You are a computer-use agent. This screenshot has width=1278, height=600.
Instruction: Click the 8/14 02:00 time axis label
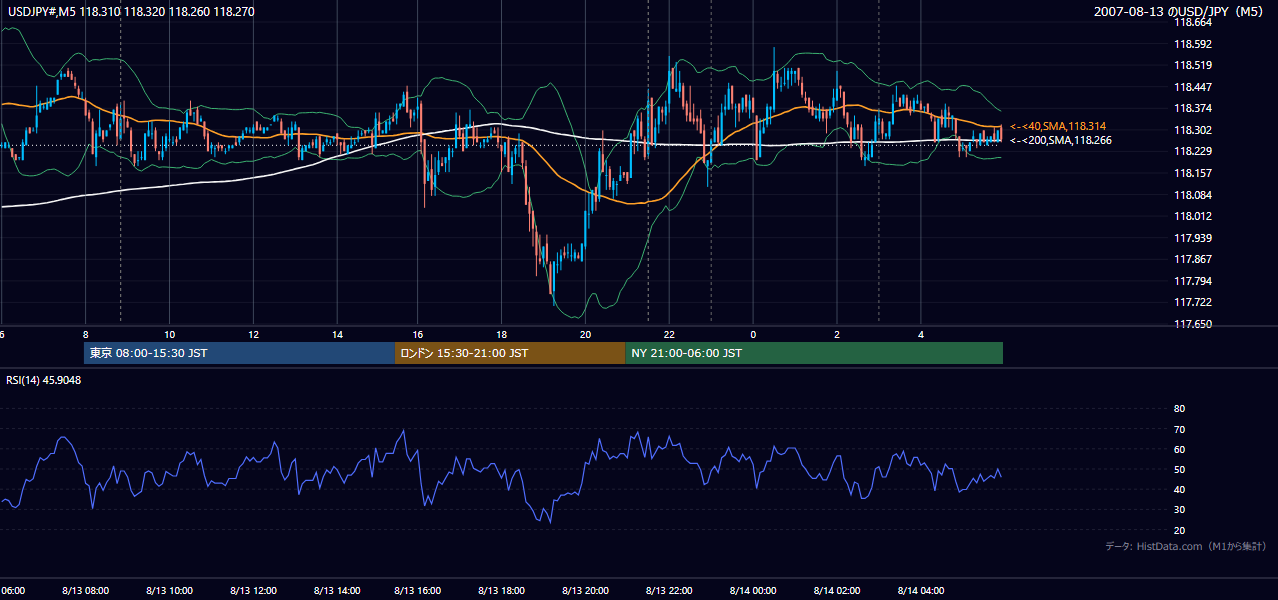(x=836, y=590)
